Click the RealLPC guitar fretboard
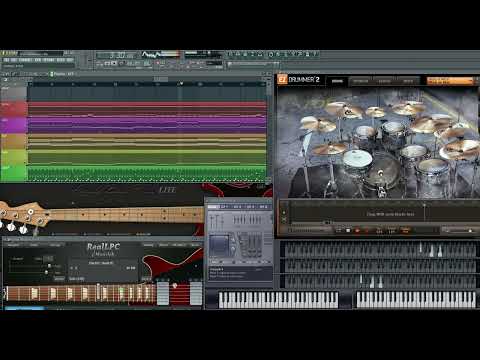This screenshot has width=480, height=360. (x=80, y=294)
